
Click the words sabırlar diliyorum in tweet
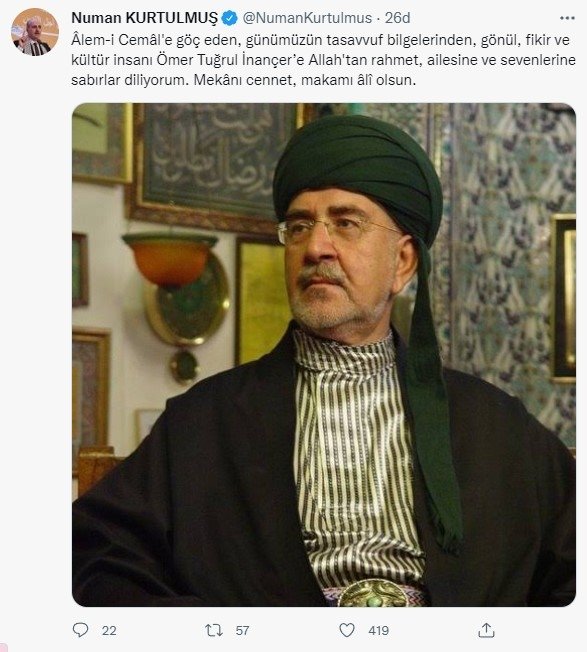130,80
